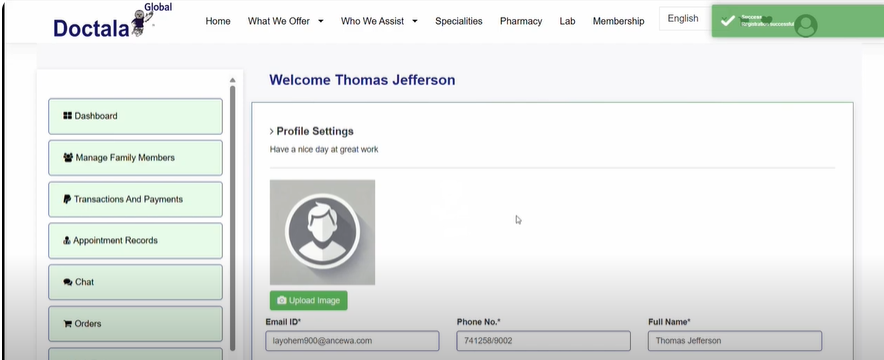Click the Email ID input field
884x360 pixels.
coord(352,341)
